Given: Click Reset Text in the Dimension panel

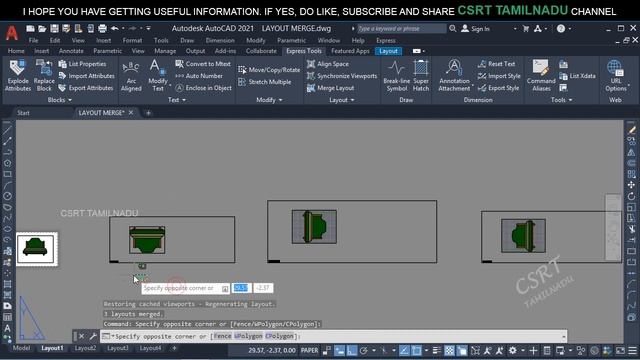Looking at the screenshot, I should pos(496,64).
